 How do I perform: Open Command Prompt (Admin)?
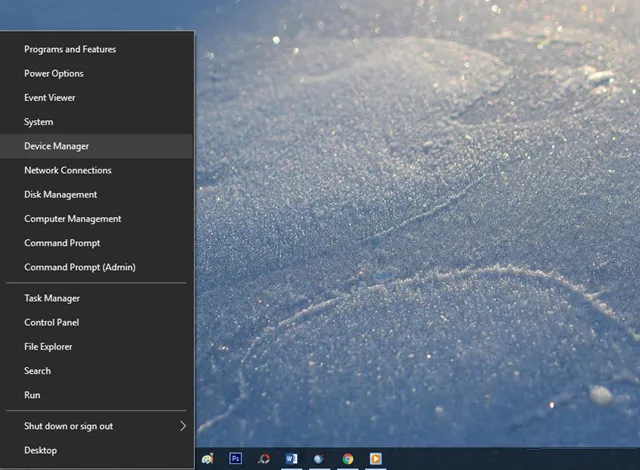[97, 267]
